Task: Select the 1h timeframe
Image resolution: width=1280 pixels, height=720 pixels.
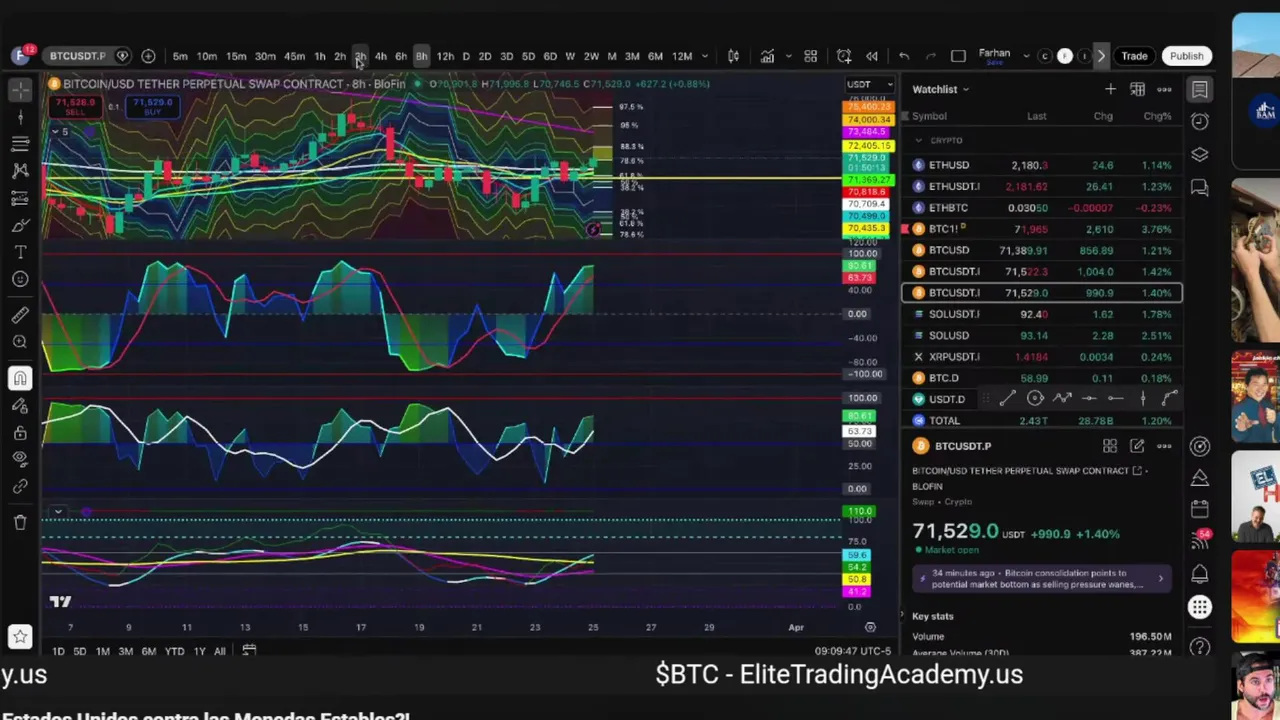Action: tap(320, 56)
